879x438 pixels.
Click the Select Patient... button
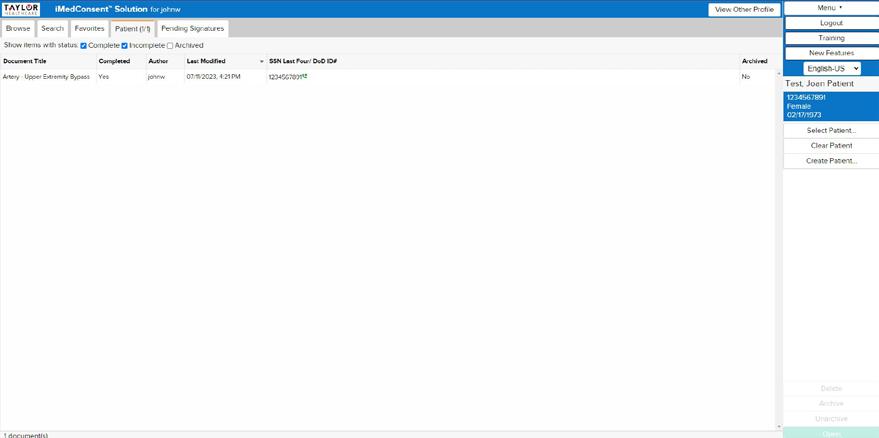coord(831,130)
